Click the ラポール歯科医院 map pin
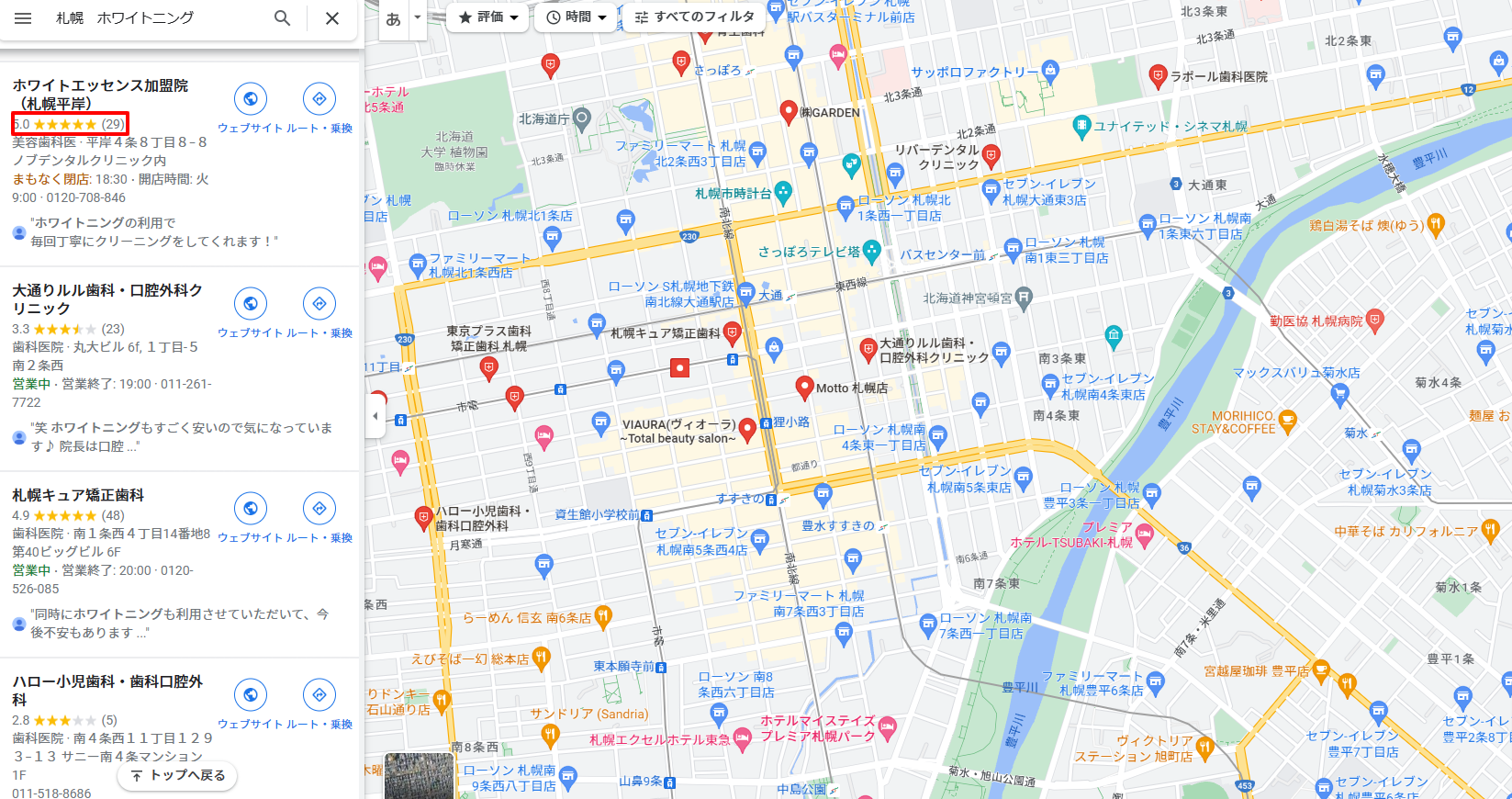This screenshot has width=1512, height=799. [1158, 75]
